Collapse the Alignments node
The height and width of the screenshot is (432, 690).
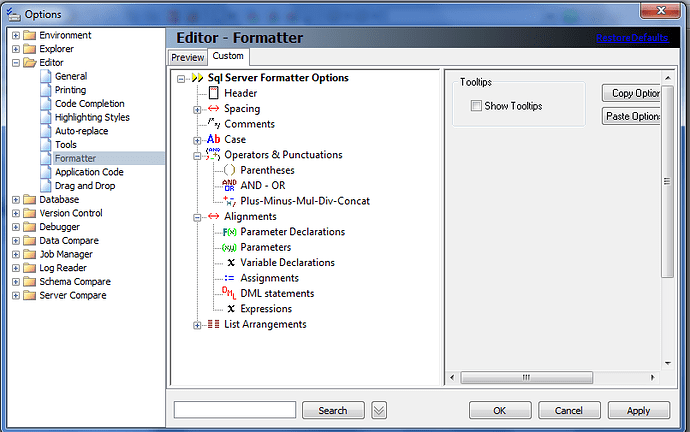pos(197,217)
